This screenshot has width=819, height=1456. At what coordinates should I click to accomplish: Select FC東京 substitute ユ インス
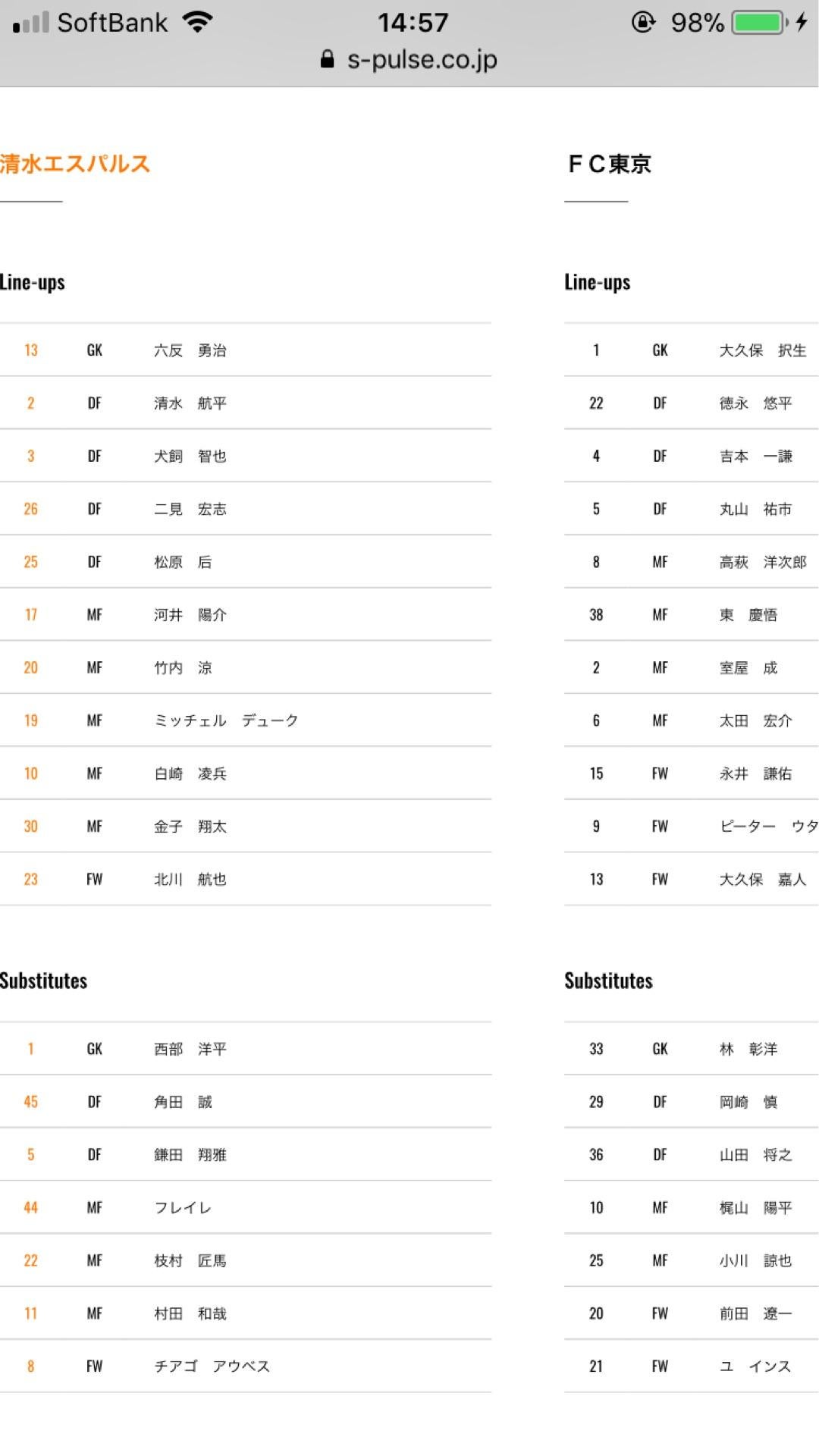coord(755,1367)
